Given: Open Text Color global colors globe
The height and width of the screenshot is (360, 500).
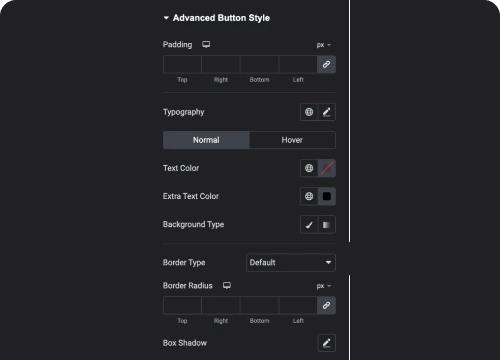Looking at the screenshot, I should [x=309, y=168].
